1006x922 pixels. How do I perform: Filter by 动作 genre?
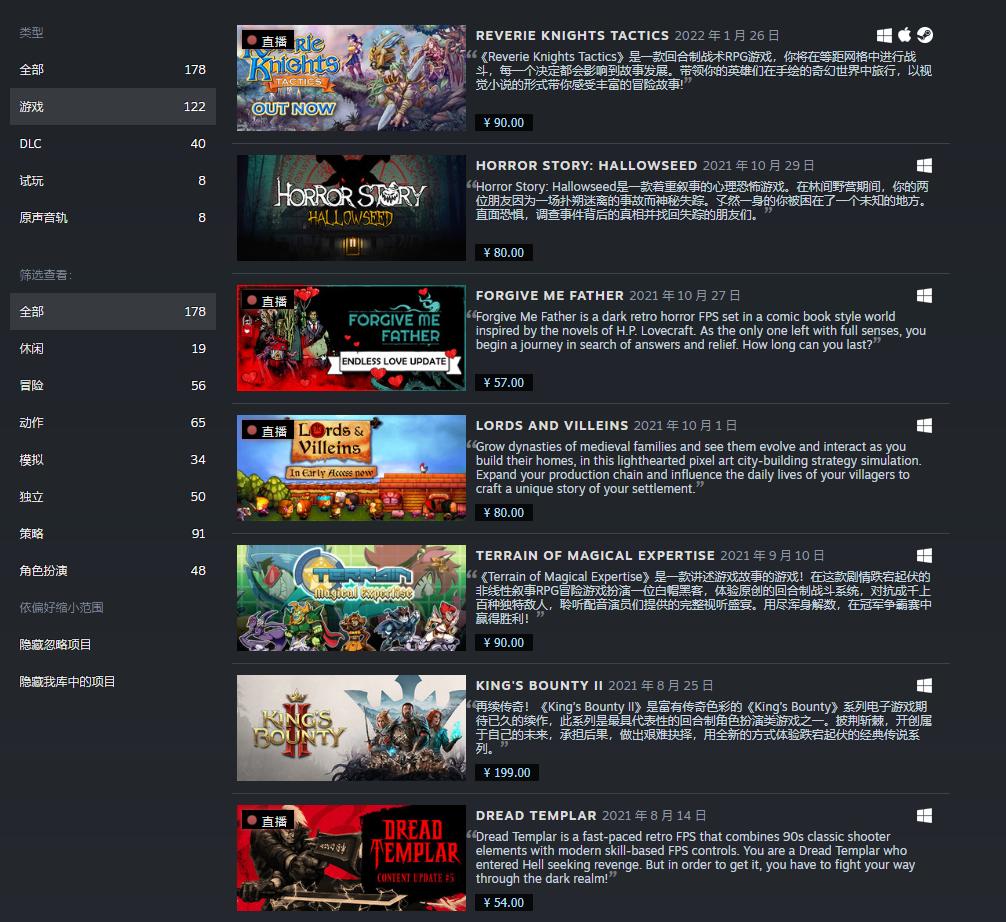tap(113, 423)
